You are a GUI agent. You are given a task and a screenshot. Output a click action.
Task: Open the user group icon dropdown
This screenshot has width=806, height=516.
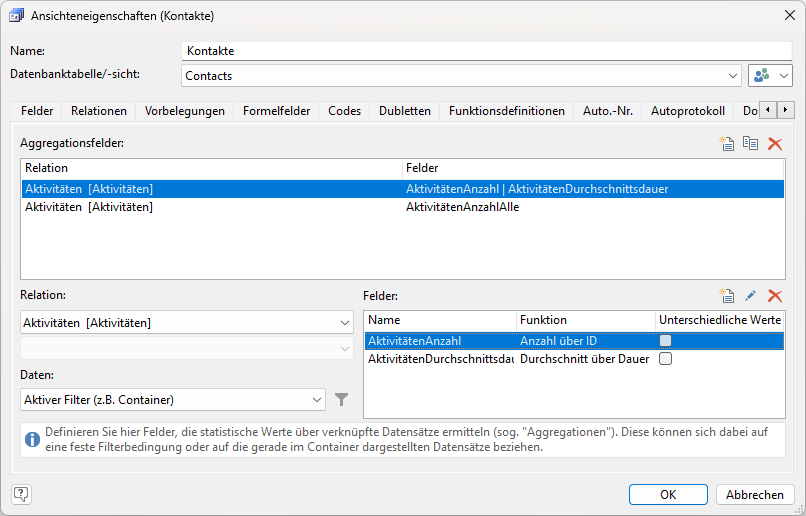click(x=770, y=76)
